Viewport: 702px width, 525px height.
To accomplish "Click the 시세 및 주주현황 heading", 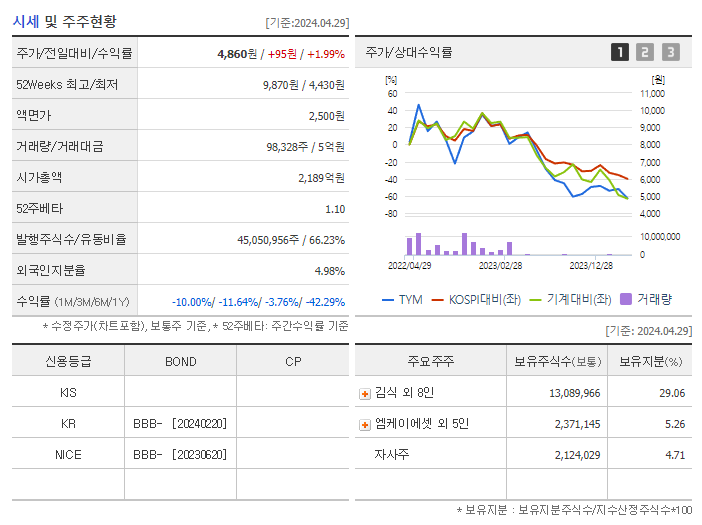I will 64,21.
